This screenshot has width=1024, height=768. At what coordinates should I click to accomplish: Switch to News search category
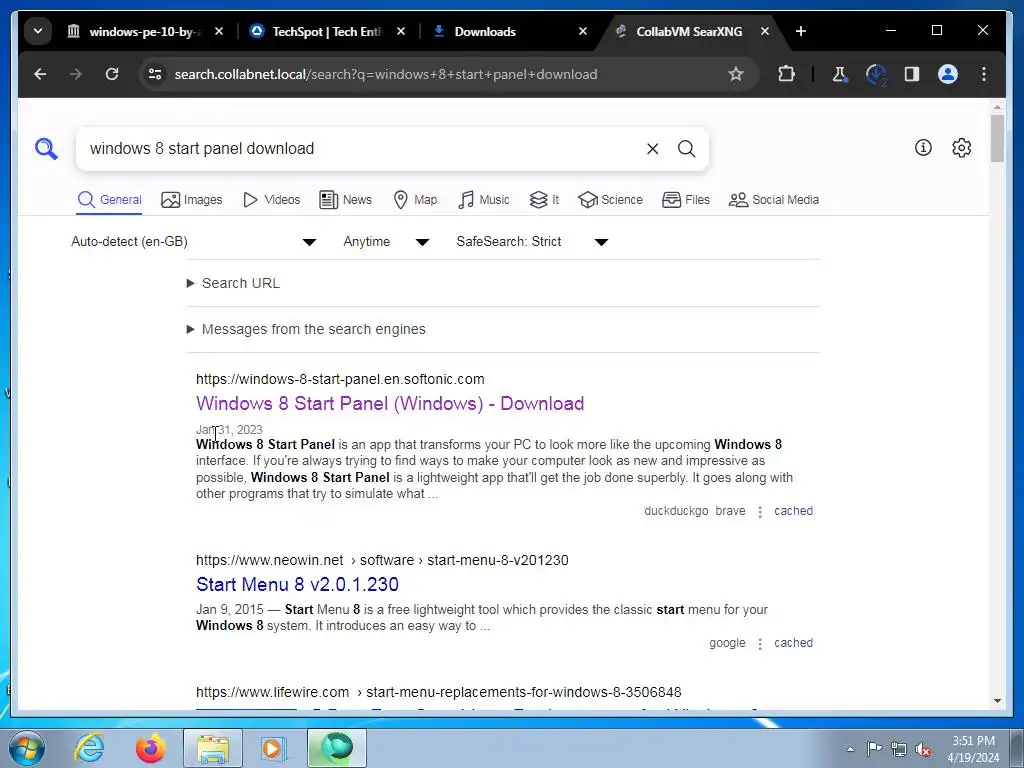click(x=345, y=200)
